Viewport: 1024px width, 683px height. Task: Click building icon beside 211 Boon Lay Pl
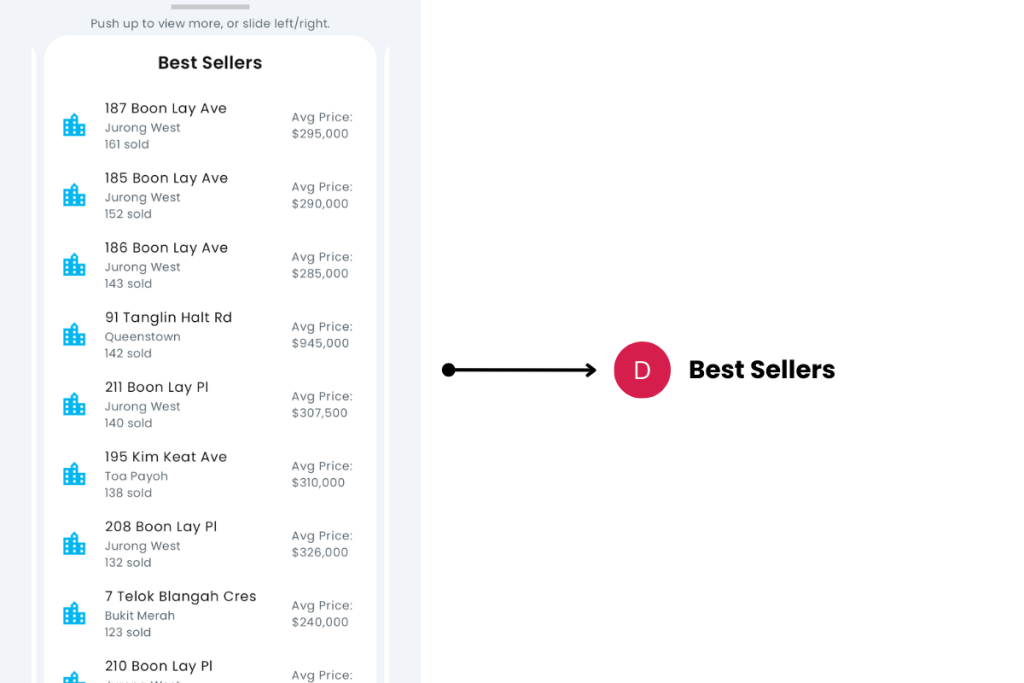(74, 404)
